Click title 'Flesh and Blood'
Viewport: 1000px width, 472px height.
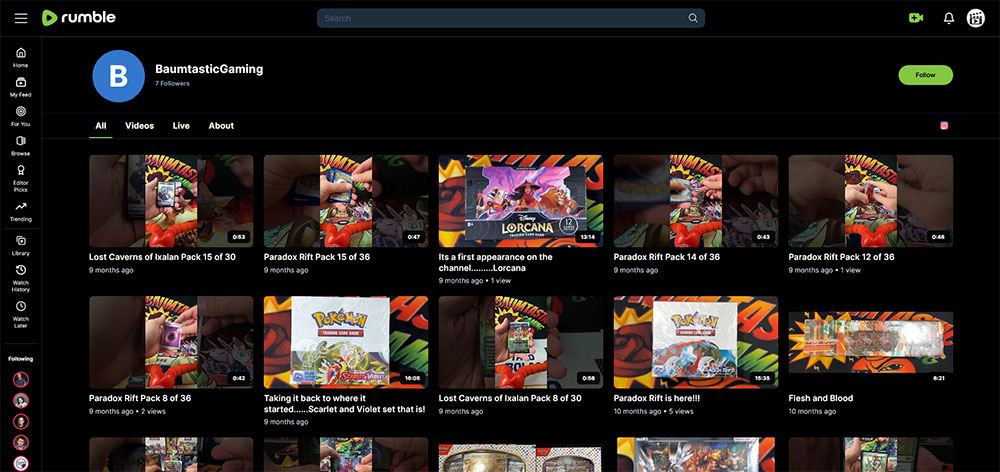click(x=820, y=398)
